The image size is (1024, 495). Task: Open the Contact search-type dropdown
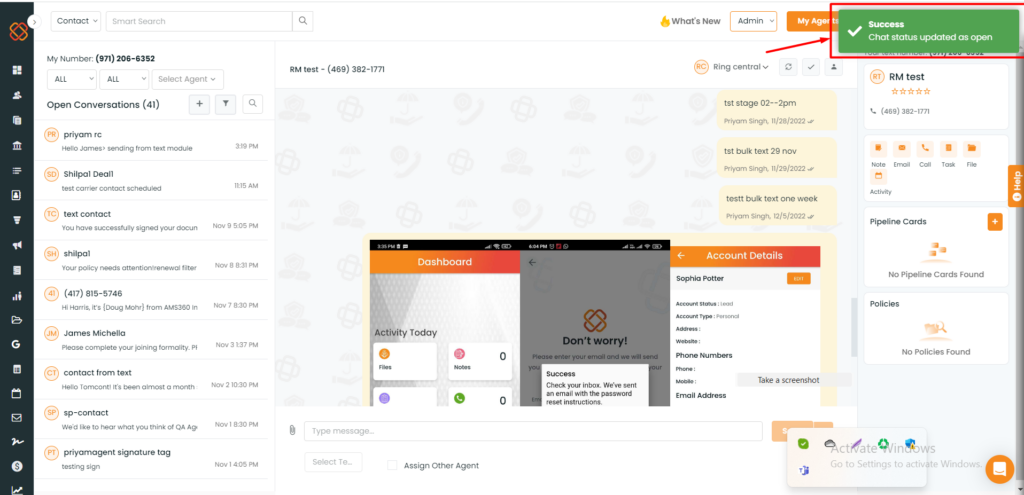tap(76, 21)
